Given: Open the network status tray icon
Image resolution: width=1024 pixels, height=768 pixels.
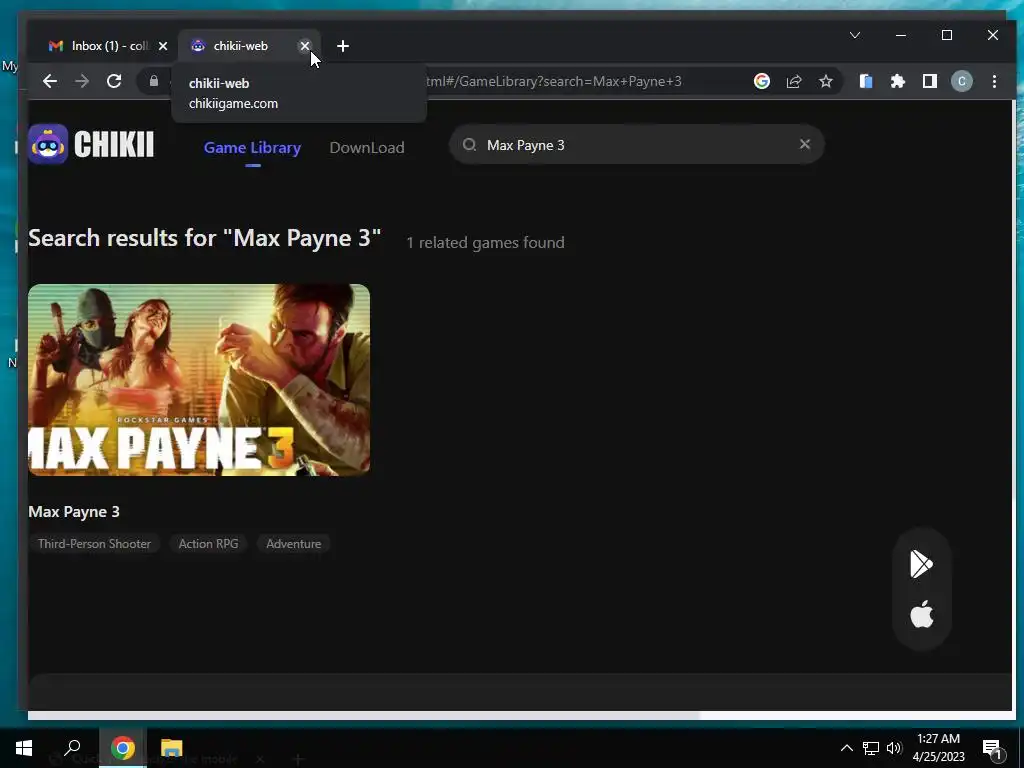Looking at the screenshot, I should 871,748.
